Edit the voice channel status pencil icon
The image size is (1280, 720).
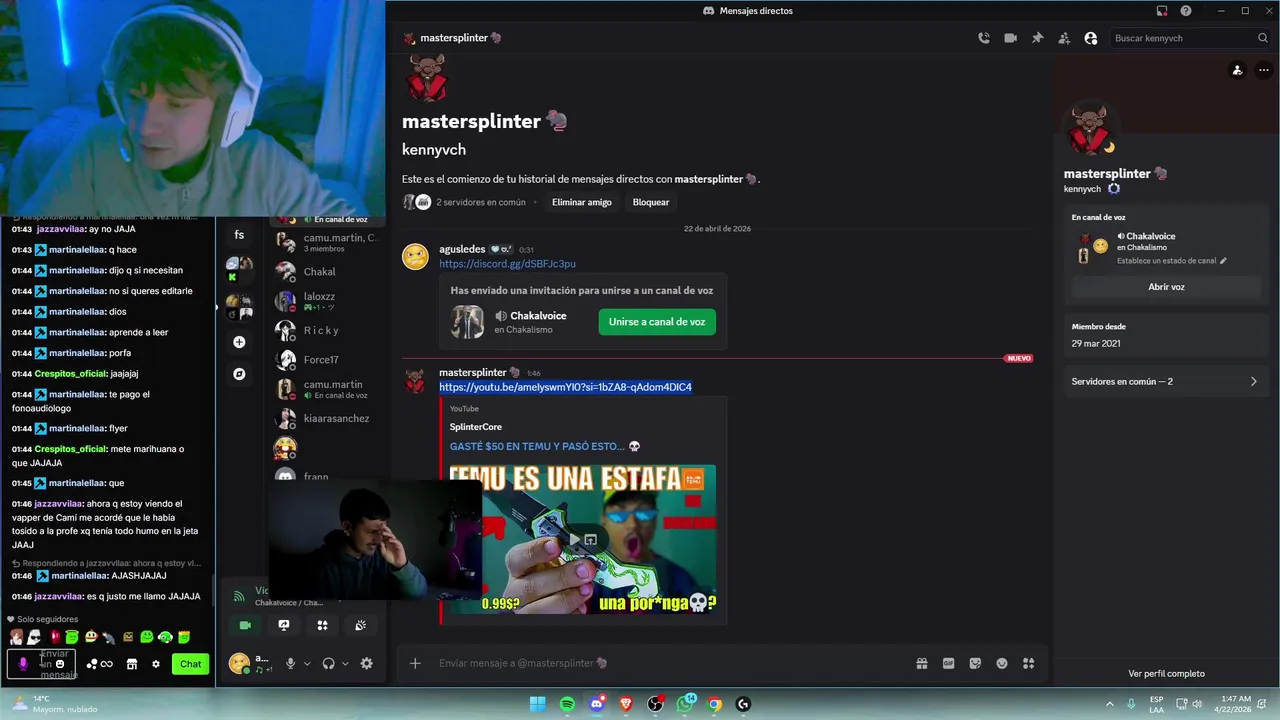[x=1223, y=261]
